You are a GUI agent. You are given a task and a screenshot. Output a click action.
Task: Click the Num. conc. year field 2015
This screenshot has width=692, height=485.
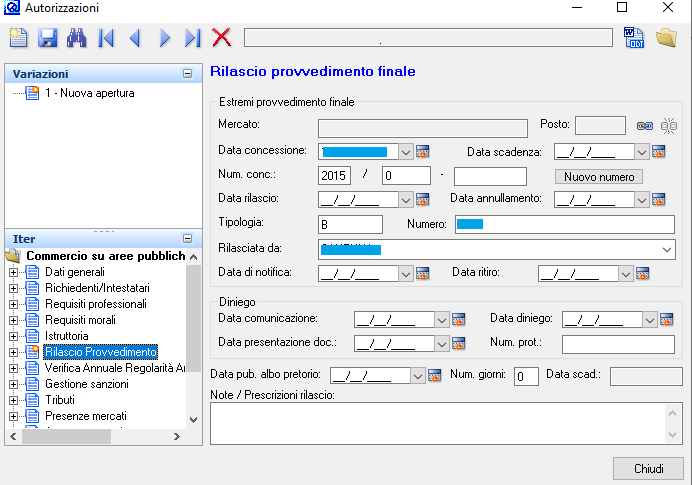click(334, 176)
